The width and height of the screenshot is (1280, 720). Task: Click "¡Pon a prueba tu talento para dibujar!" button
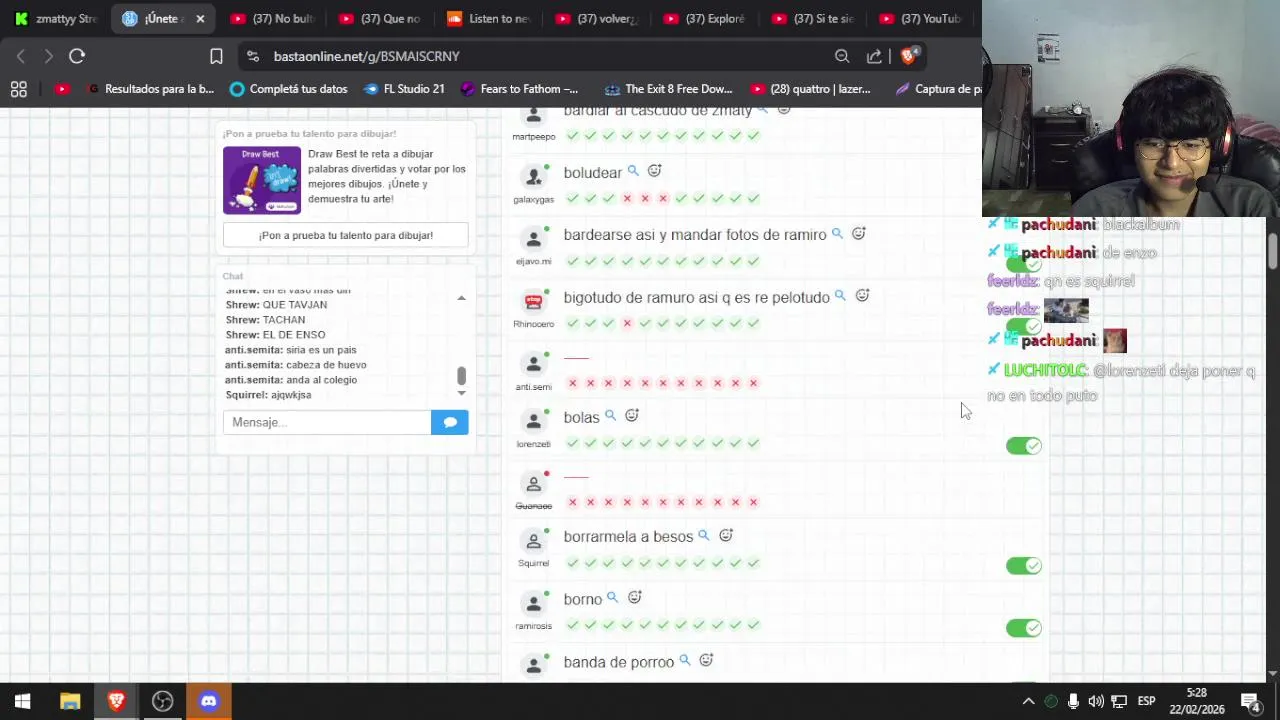click(346, 235)
